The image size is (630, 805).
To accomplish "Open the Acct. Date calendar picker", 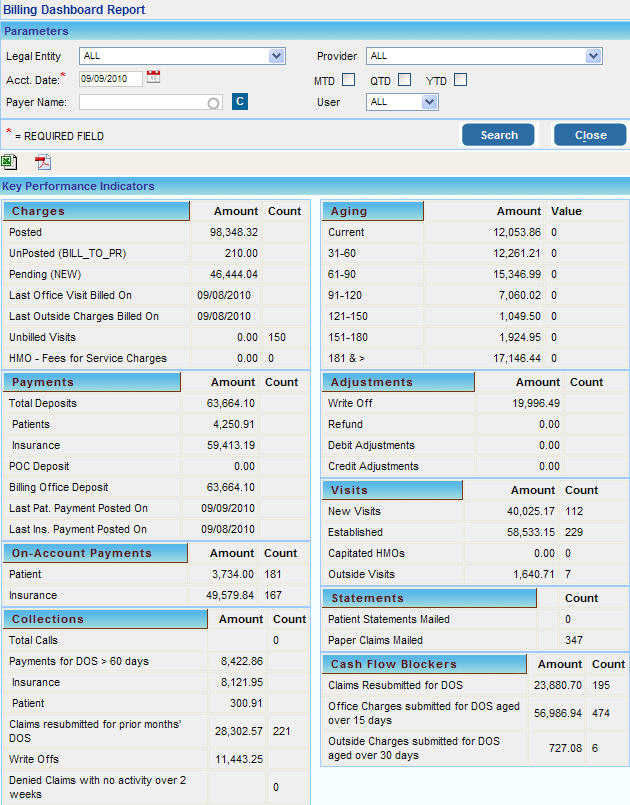I will pos(153,77).
